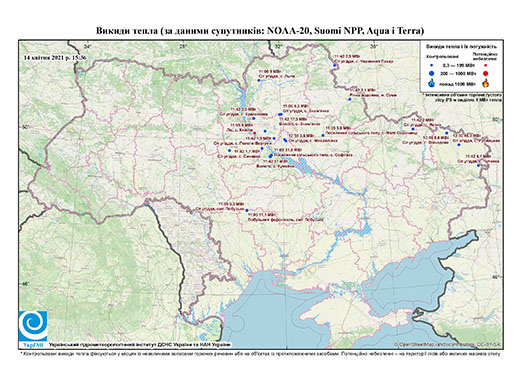
Task: Open the OpenStreetMap contributors attribution
Action: [447, 344]
